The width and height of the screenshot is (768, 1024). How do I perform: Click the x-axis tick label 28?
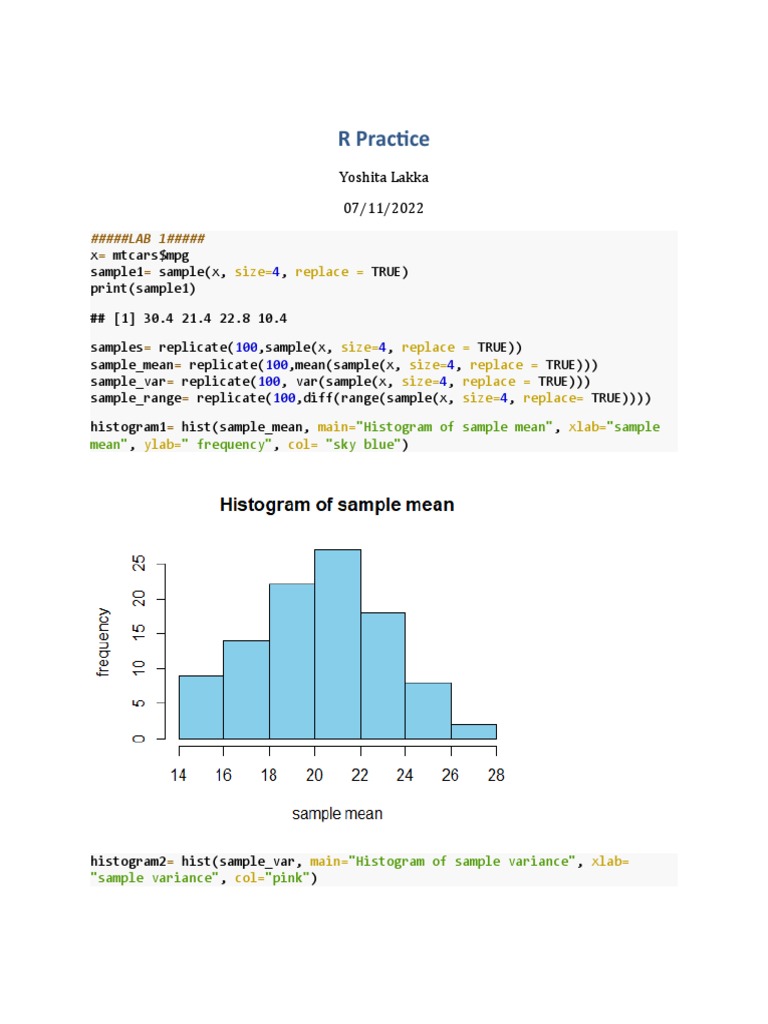[496, 775]
